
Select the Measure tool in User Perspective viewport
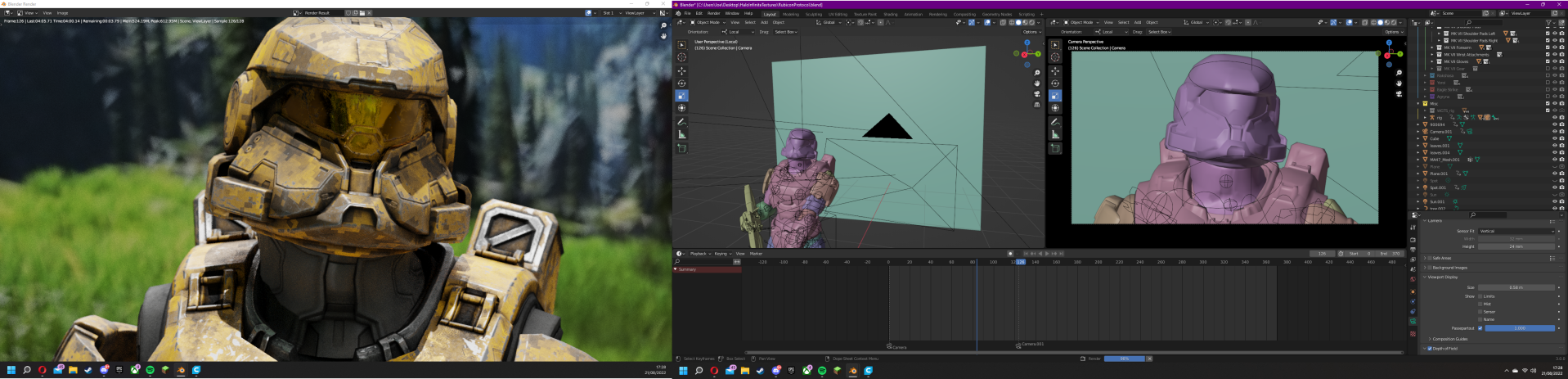click(681, 134)
